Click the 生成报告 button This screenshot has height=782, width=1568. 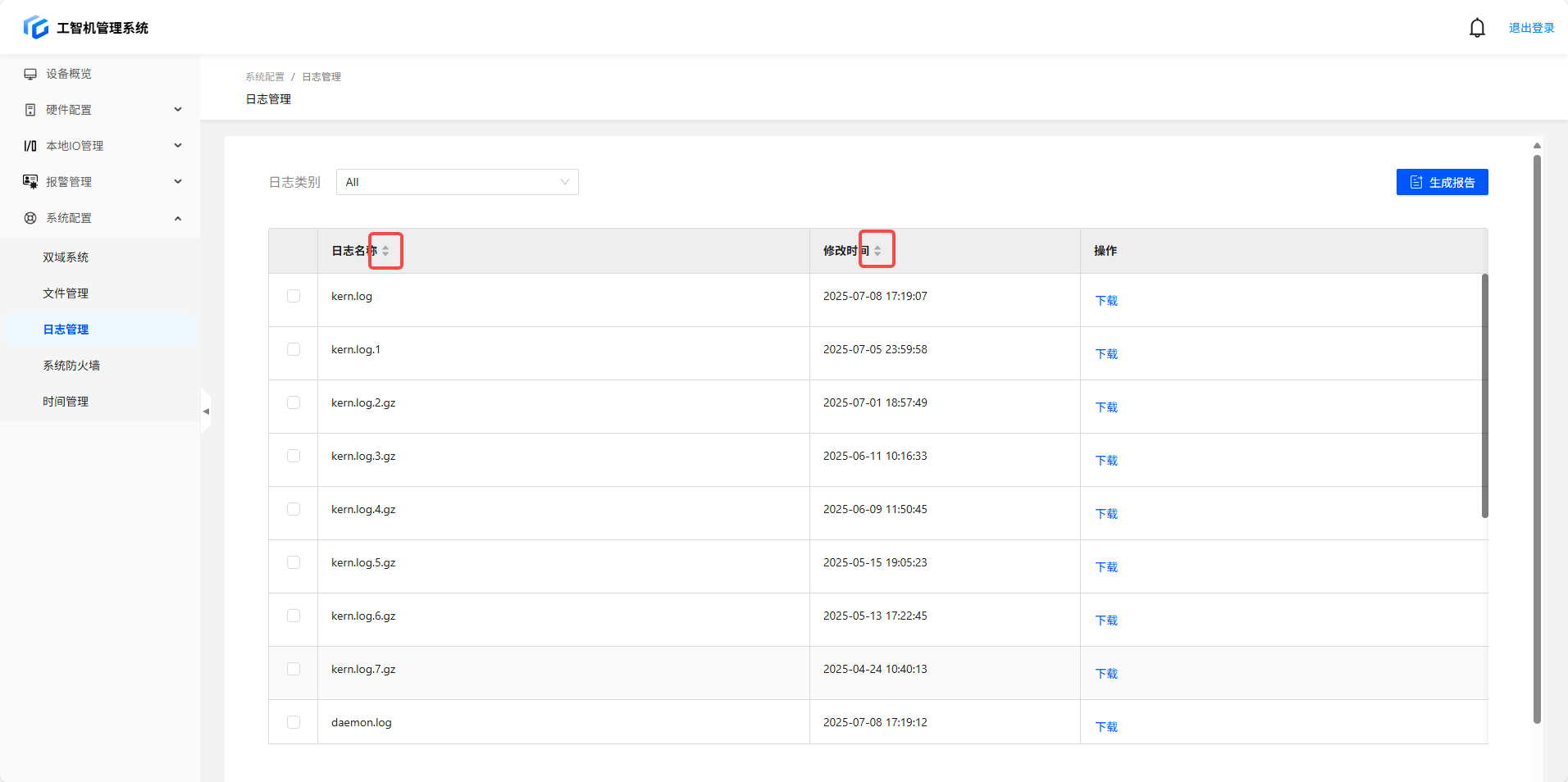pyautogui.click(x=1442, y=182)
